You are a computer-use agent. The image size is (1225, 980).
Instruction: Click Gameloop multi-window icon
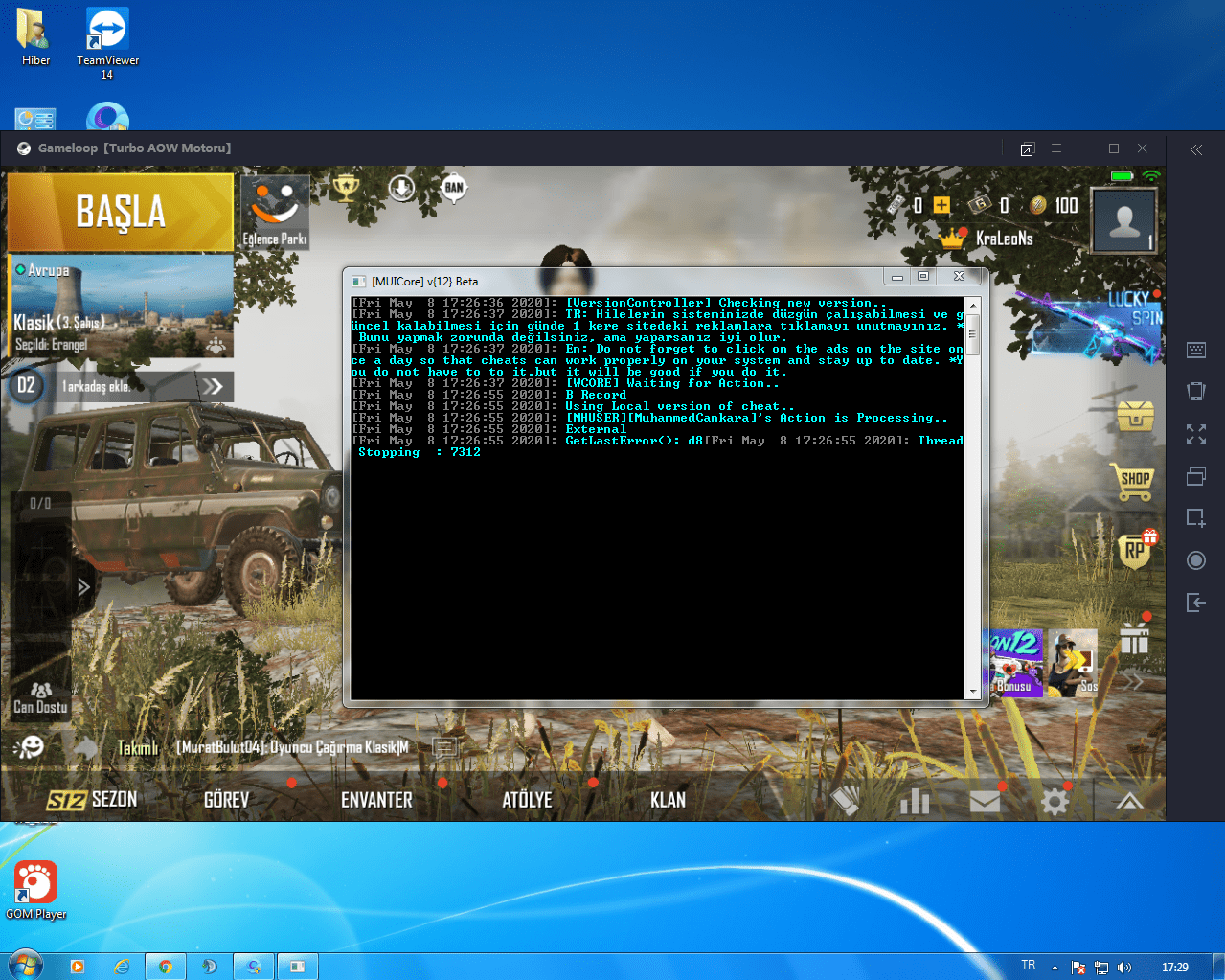[1196, 476]
